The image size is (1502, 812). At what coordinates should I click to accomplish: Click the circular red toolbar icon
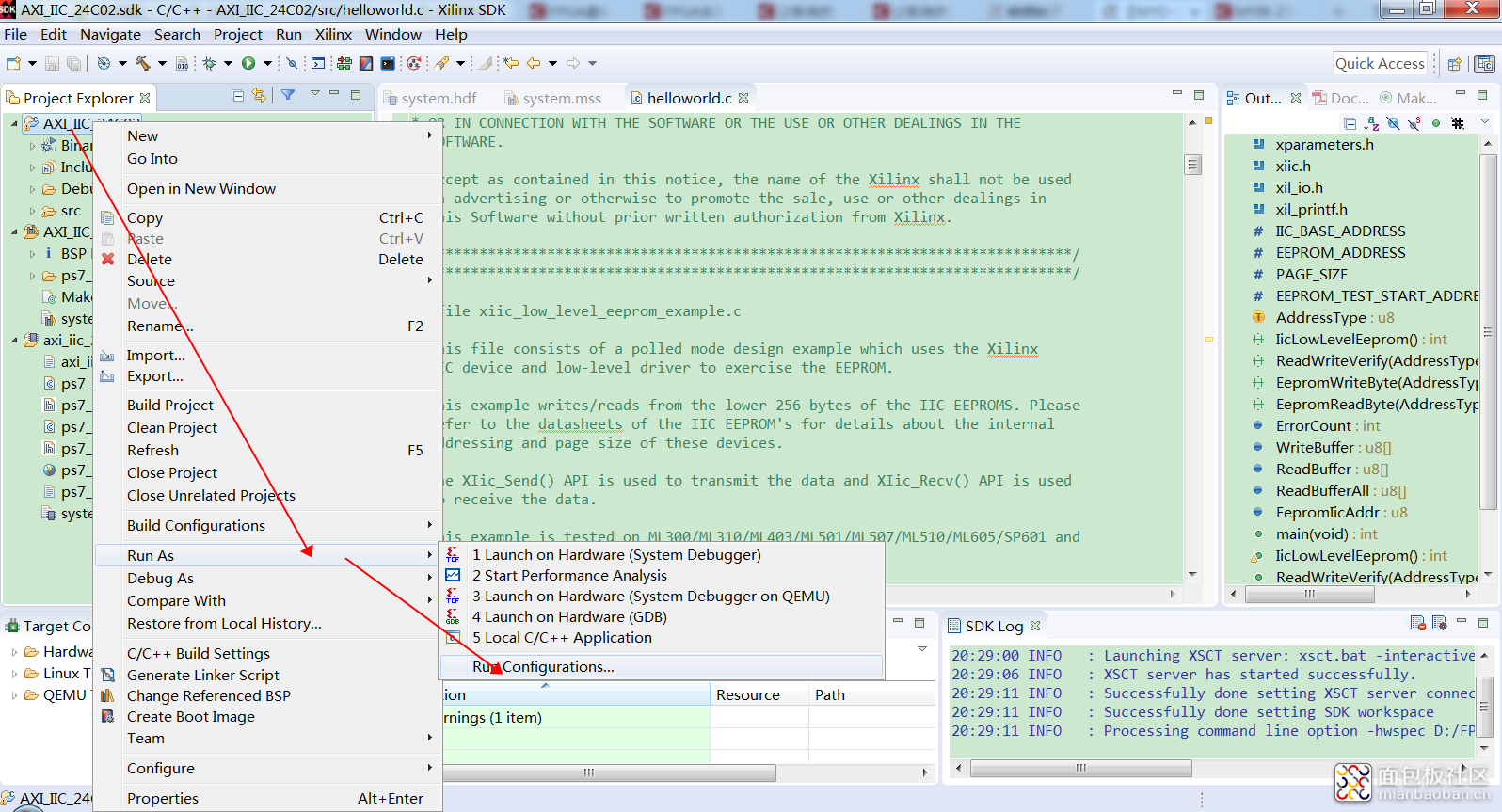point(413,63)
